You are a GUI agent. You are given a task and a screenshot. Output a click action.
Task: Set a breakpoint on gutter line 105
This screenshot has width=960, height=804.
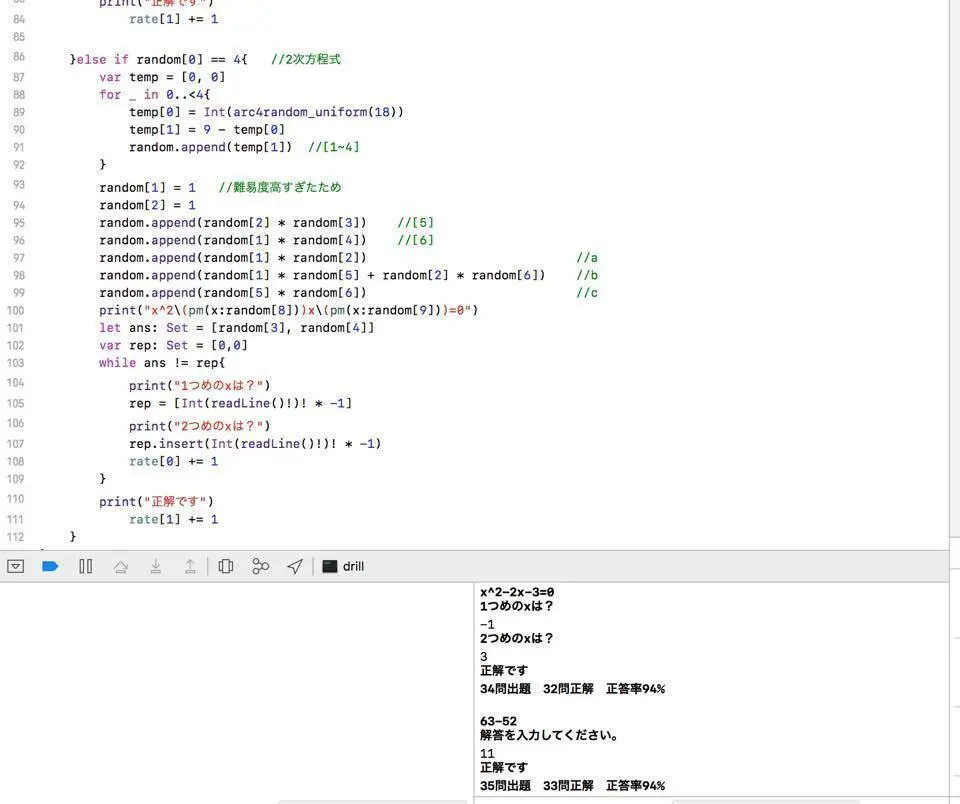point(16,404)
